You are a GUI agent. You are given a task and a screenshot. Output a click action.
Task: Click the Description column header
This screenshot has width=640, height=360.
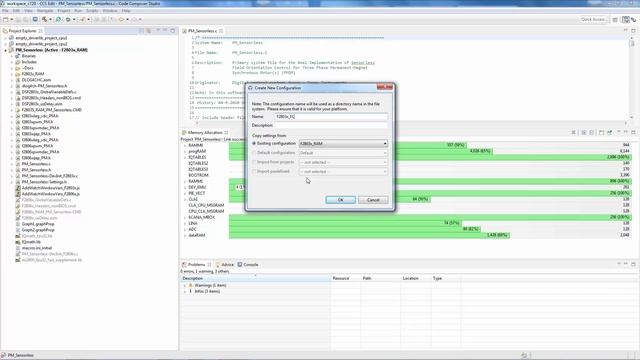(x=255, y=278)
